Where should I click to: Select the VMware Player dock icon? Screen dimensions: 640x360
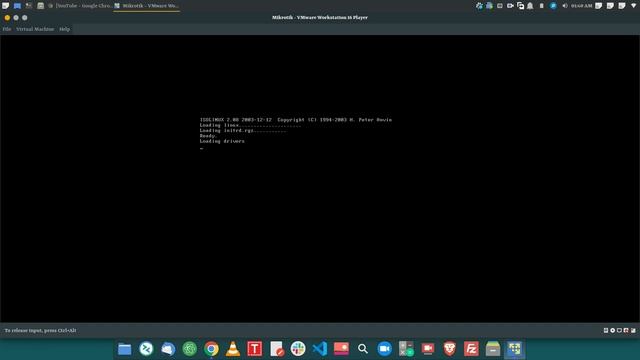(x=514, y=349)
